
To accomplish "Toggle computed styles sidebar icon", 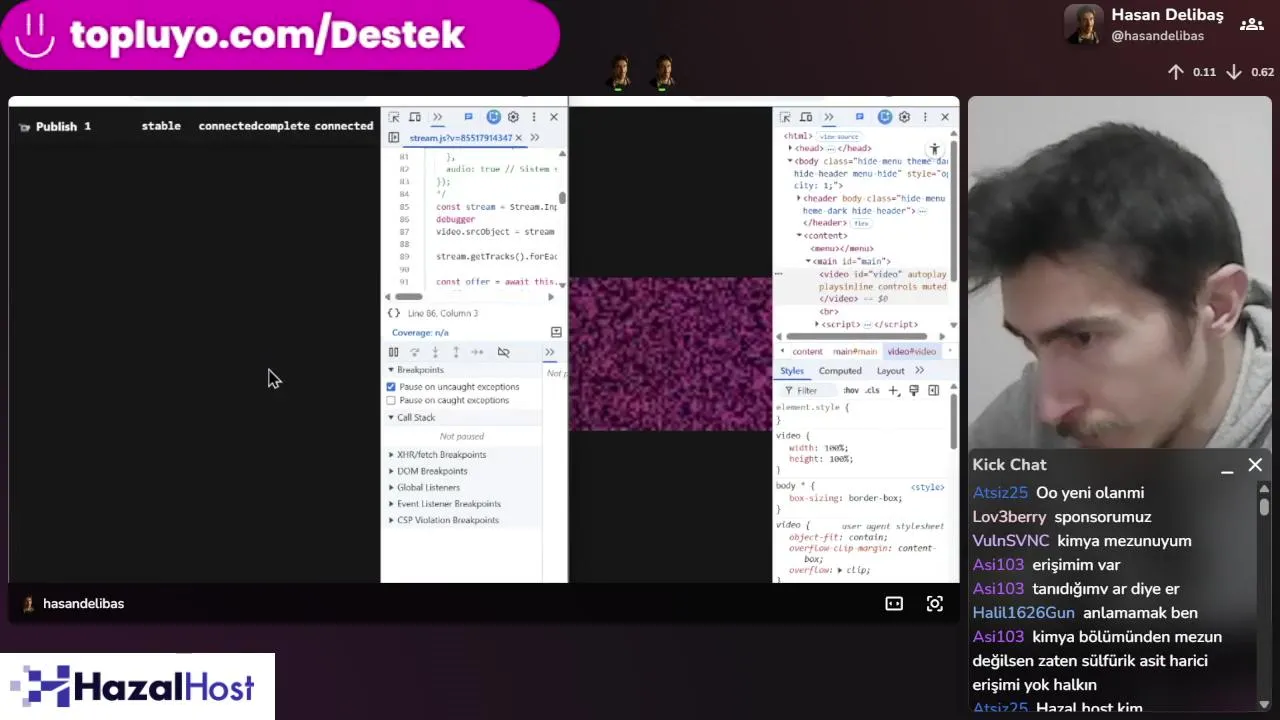I will [x=934, y=391].
